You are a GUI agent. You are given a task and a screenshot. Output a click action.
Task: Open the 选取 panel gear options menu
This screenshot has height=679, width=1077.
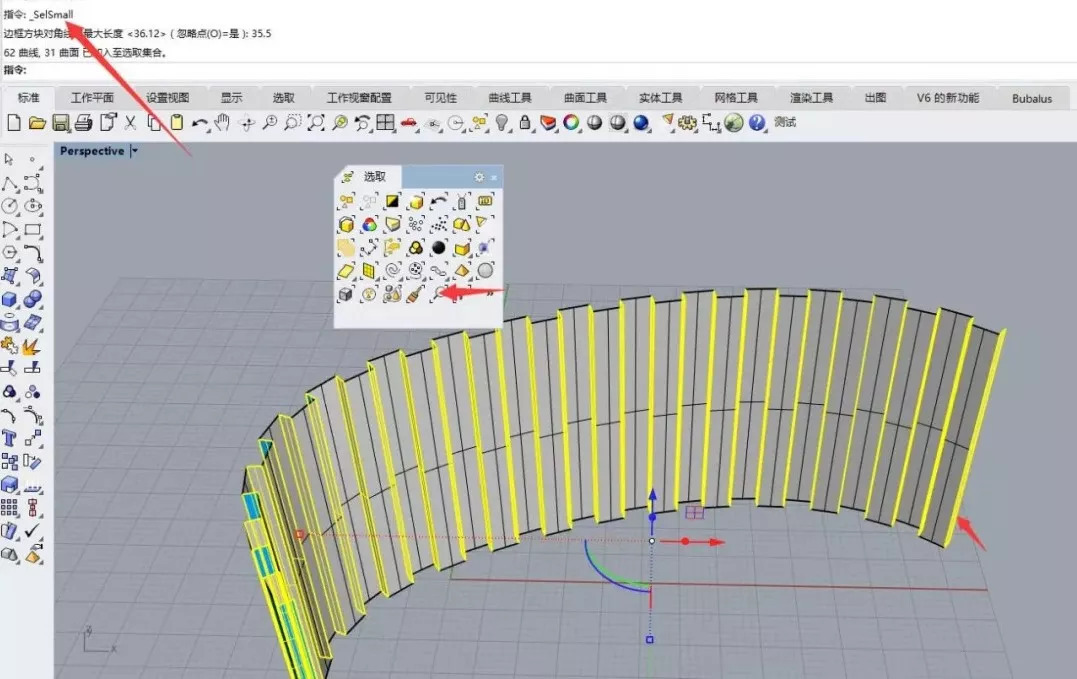pyautogui.click(x=479, y=177)
